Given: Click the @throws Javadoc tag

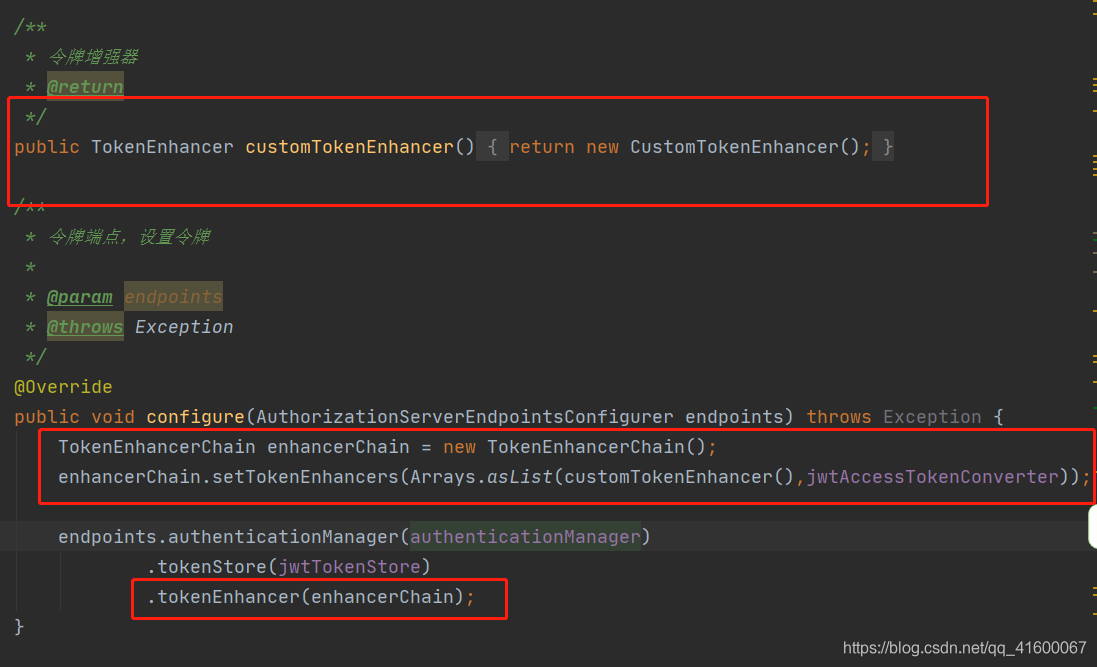Looking at the screenshot, I should tap(85, 327).
